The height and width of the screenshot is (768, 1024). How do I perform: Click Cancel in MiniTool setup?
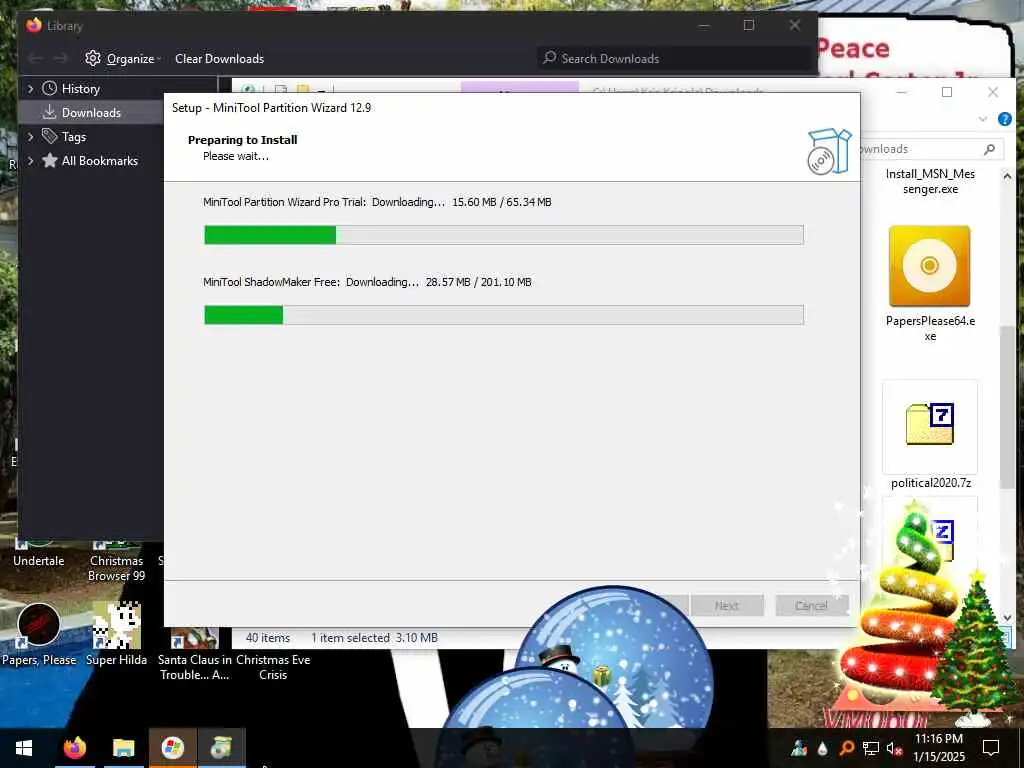click(812, 605)
